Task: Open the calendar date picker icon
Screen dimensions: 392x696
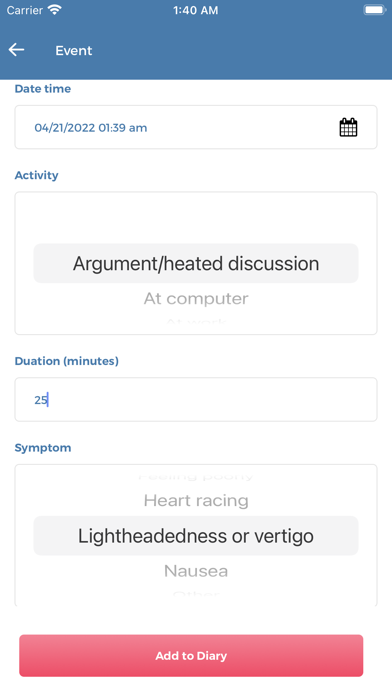Action: point(348,127)
